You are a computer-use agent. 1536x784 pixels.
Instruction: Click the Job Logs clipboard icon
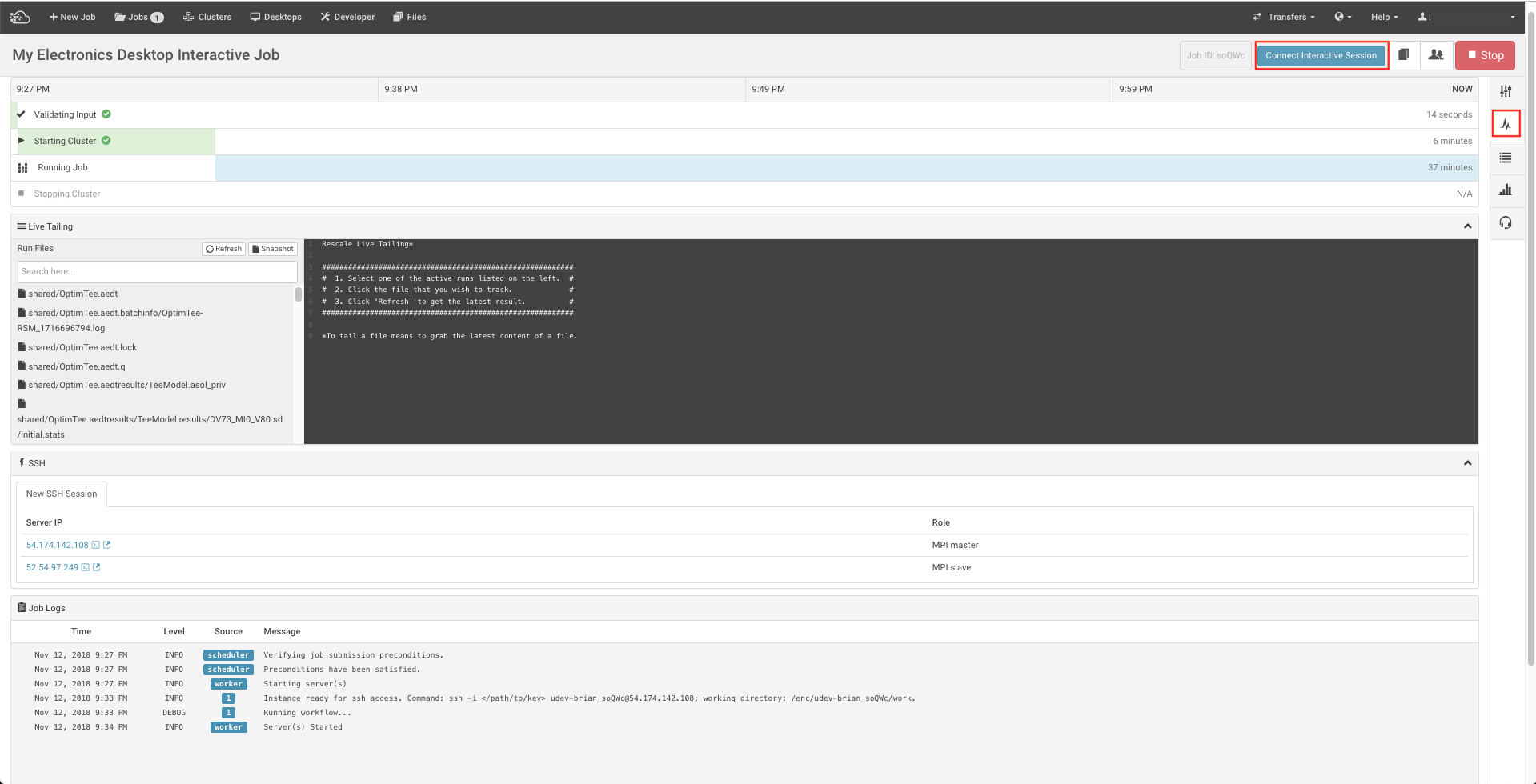point(22,607)
